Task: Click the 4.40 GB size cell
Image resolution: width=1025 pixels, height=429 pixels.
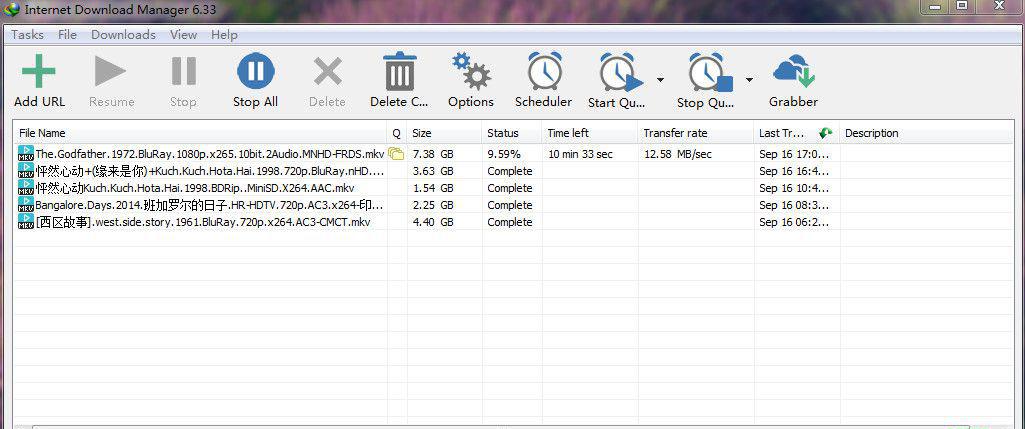Action: [433, 222]
